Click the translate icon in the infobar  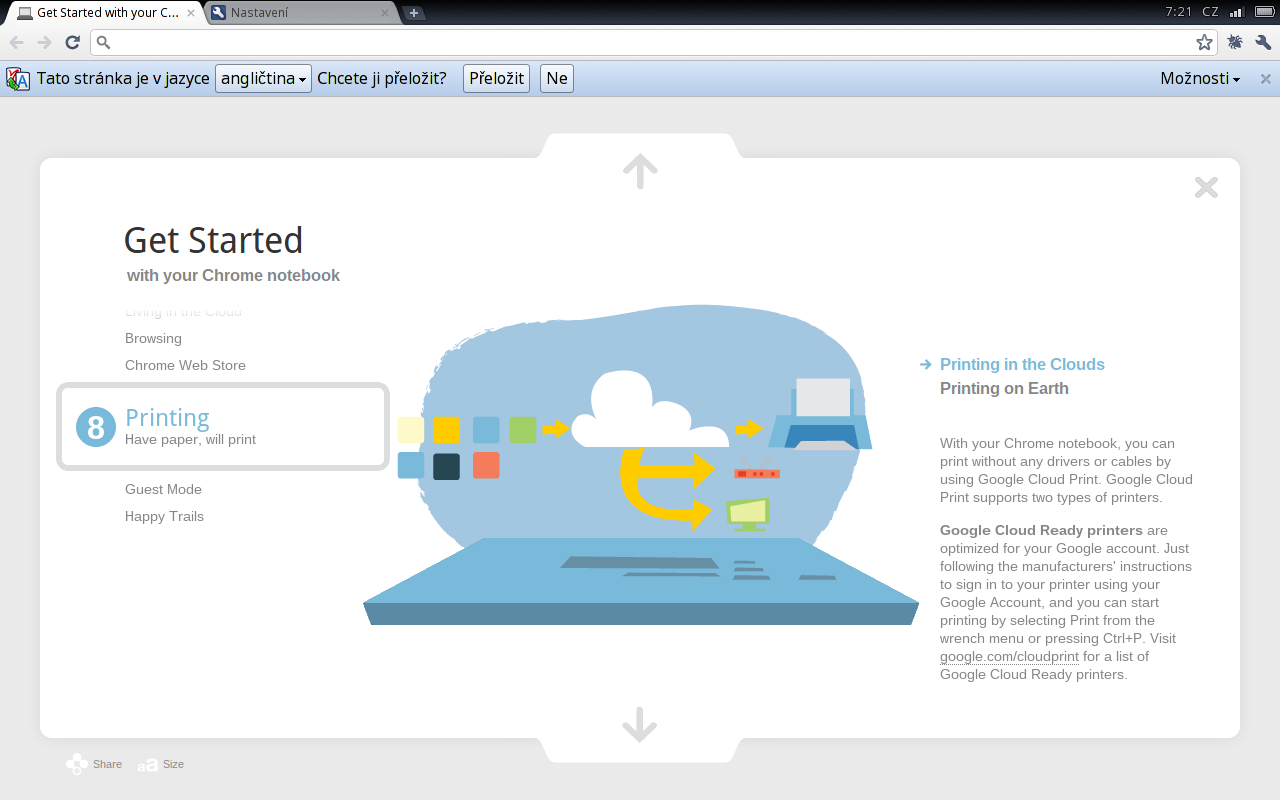[x=18, y=79]
